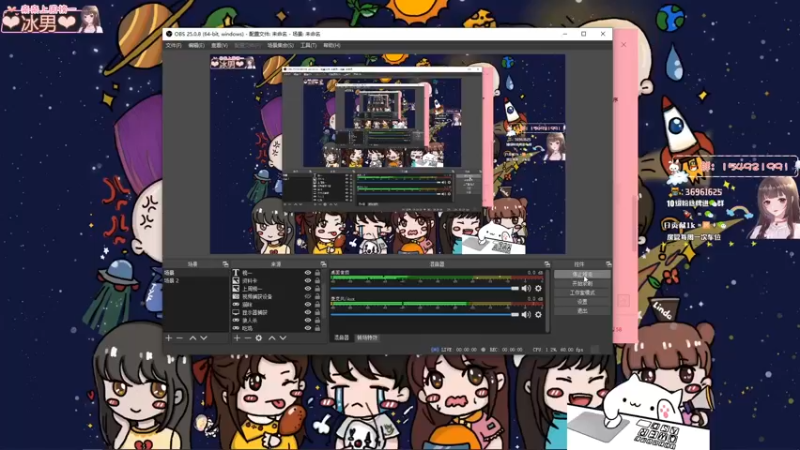Screen dimensions: 800x450
Task: Move the selected source down
Action: [283, 338]
